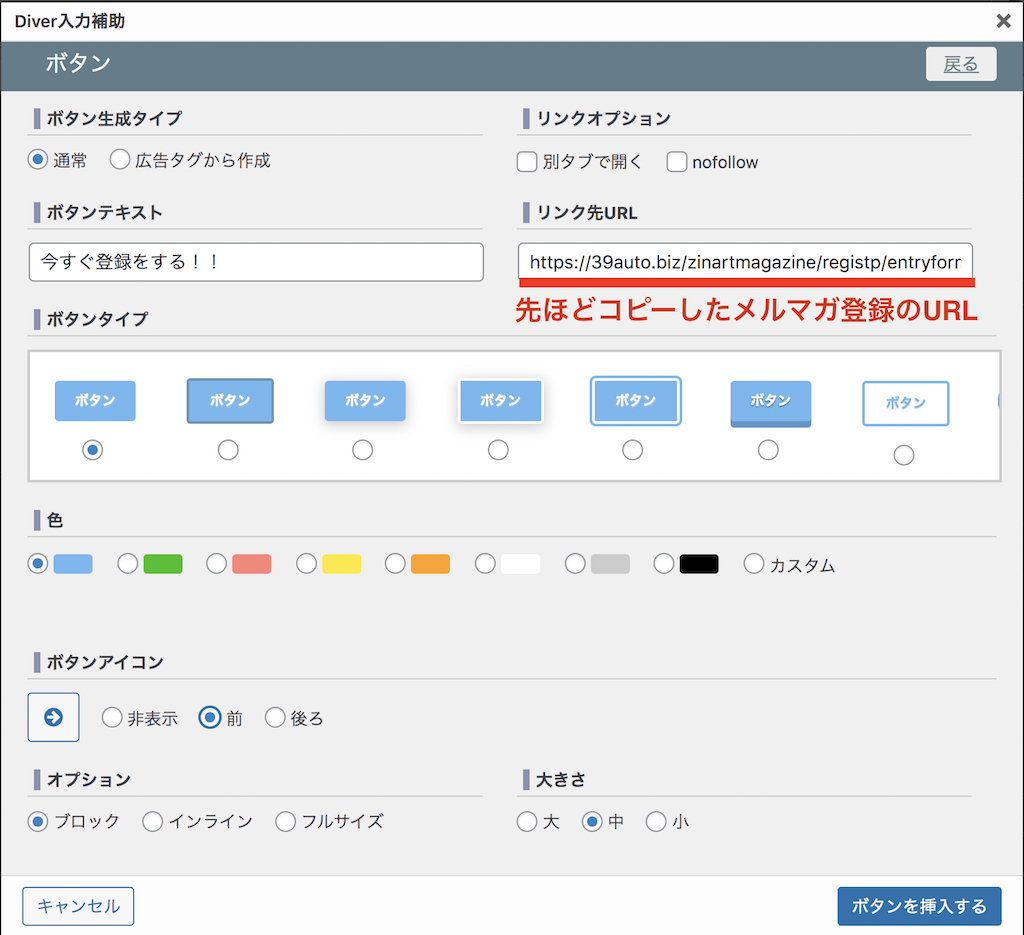
Task: Set icon position to 後ろ
Action: click(x=275, y=718)
